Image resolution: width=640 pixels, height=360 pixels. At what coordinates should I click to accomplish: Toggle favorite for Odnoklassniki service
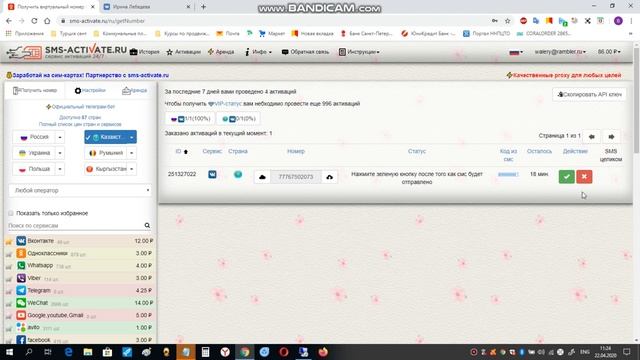coord(9,254)
